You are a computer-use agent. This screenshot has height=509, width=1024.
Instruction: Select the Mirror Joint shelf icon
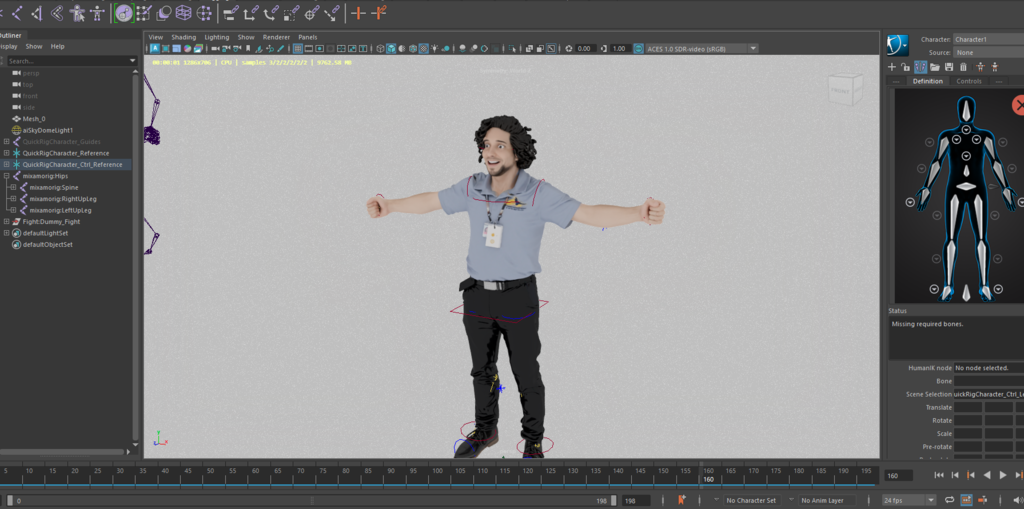tap(37, 12)
